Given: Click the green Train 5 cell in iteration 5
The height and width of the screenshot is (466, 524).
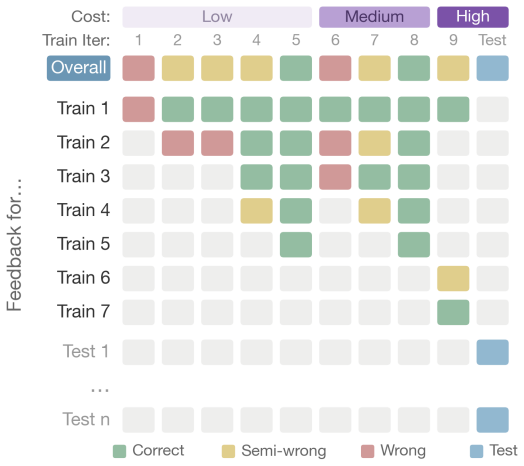Looking at the screenshot, I should (x=296, y=244).
